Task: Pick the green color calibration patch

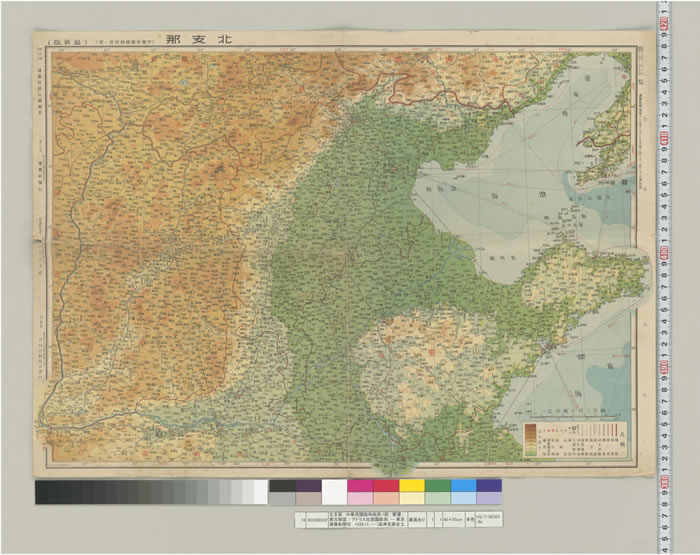Action: [437, 486]
